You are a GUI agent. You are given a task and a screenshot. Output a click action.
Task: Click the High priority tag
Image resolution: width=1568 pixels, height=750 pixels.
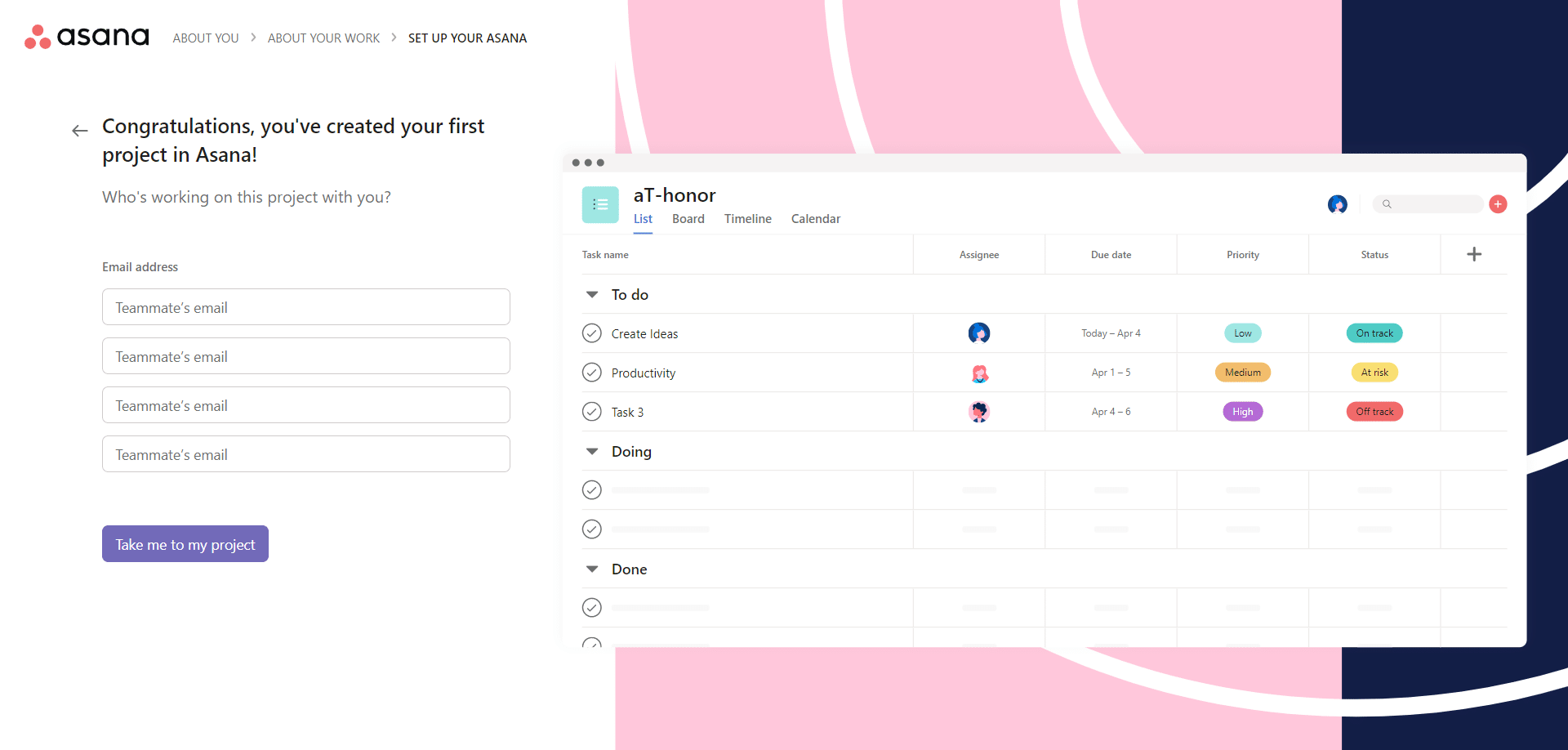(x=1243, y=412)
